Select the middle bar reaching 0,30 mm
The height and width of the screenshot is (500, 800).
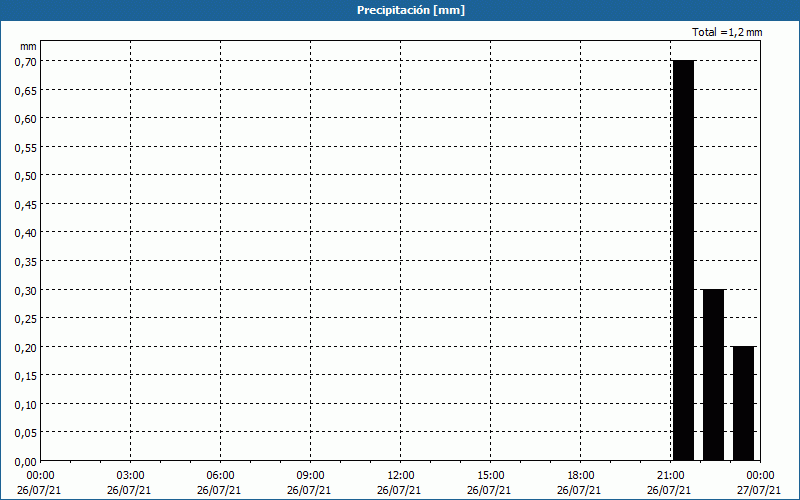[x=714, y=375]
